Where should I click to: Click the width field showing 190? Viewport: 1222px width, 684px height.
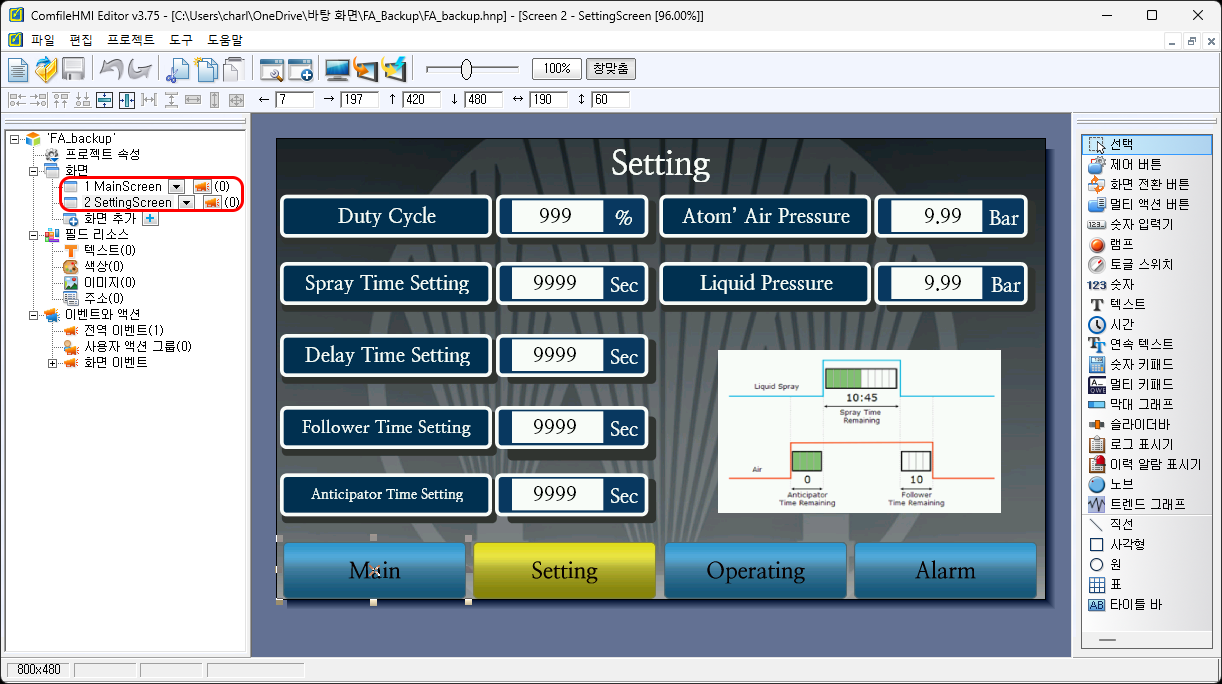coord(548,100)
